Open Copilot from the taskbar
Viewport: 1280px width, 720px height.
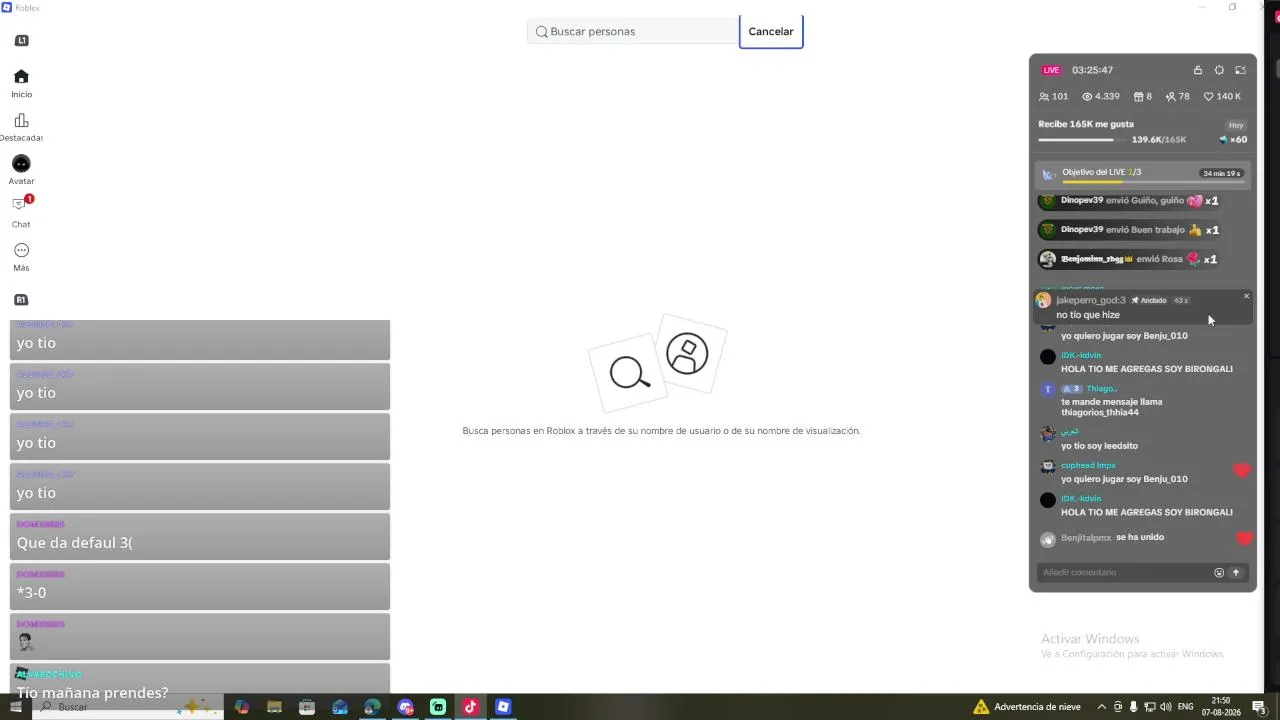click(x=242, y=707)
